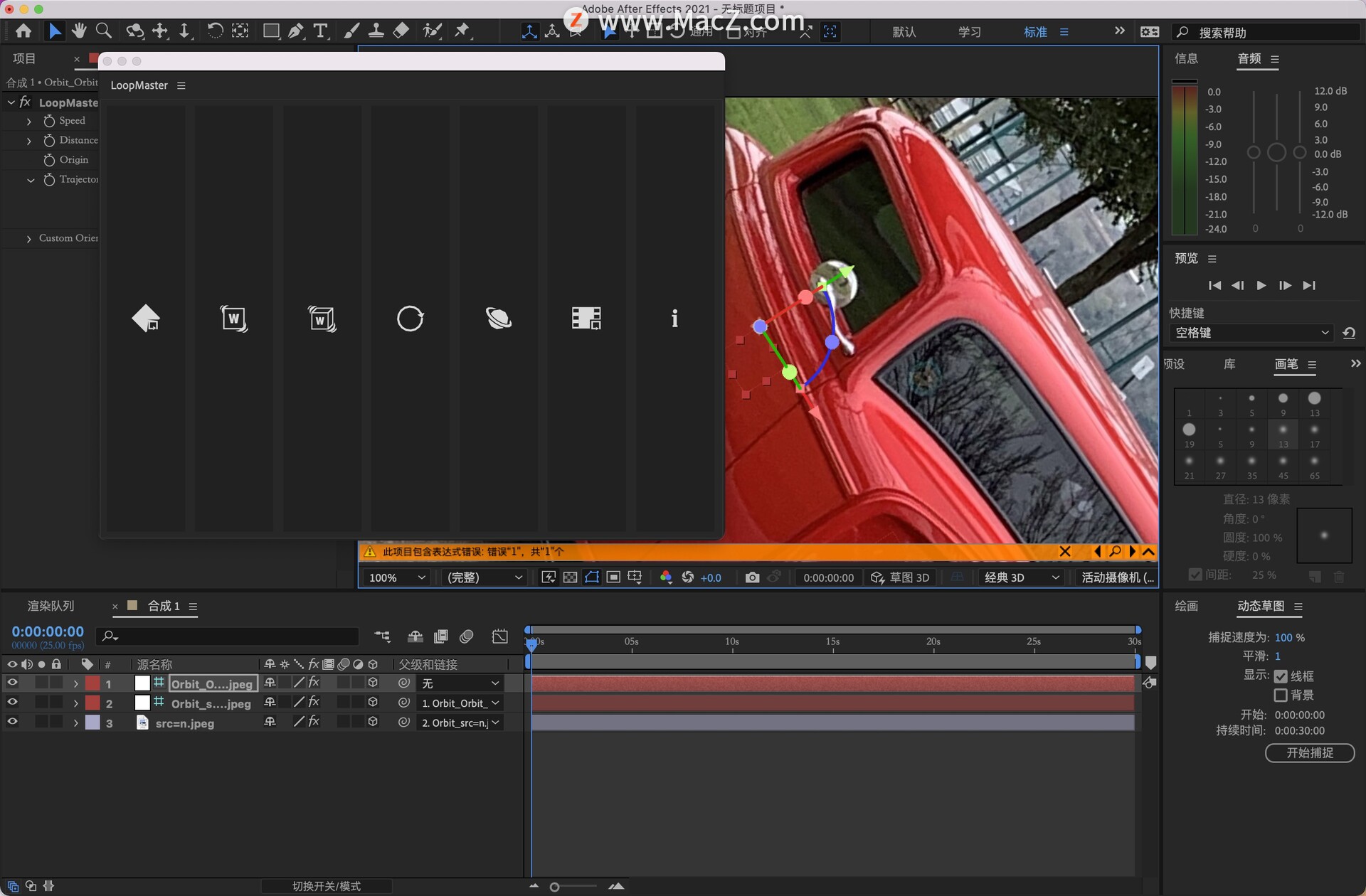Uncheck the 线框 wireframe checkbox
The height and width of the screenshot is (896, 1366).
1281,676
